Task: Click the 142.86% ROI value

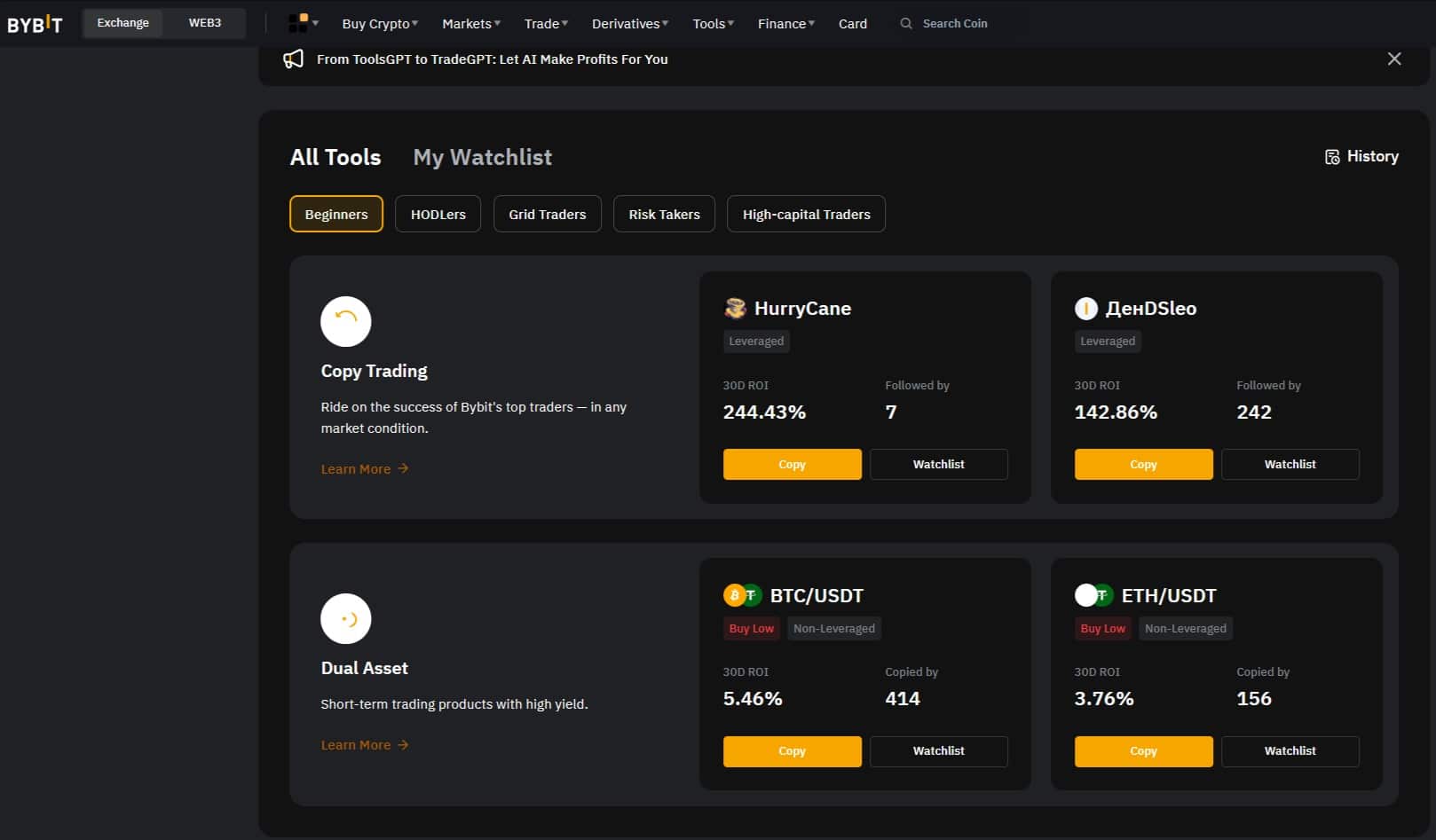Action: click(1116, 412)
